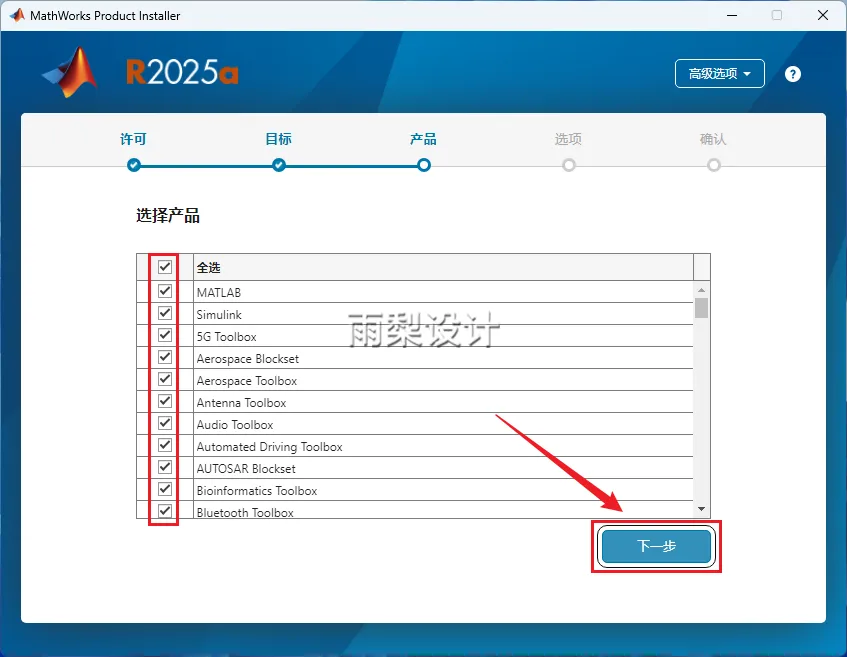Uncheck the MATLAB product checkbox
Screen dimensions: 847x657
[165, 291]
